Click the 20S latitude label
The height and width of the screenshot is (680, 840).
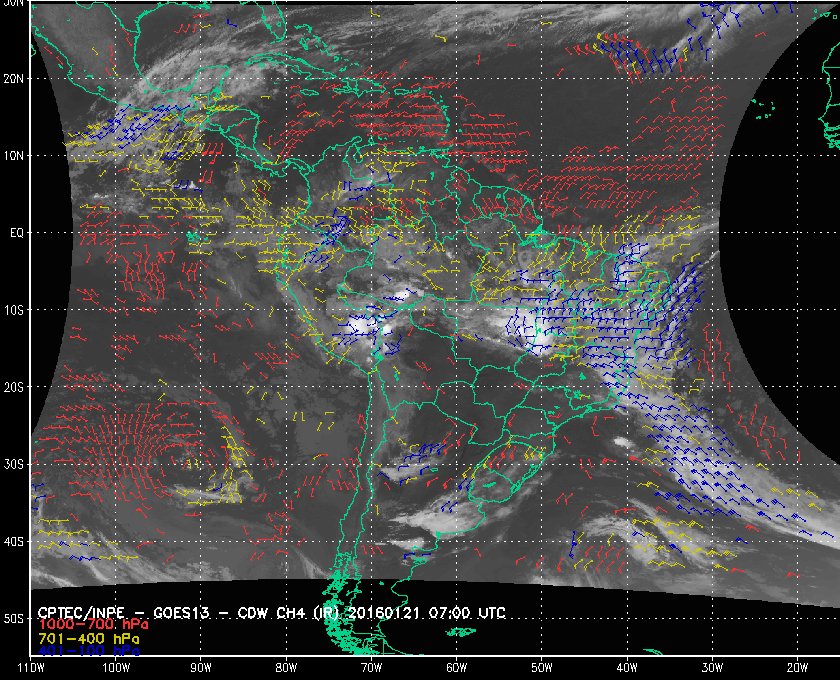point(13,387)
